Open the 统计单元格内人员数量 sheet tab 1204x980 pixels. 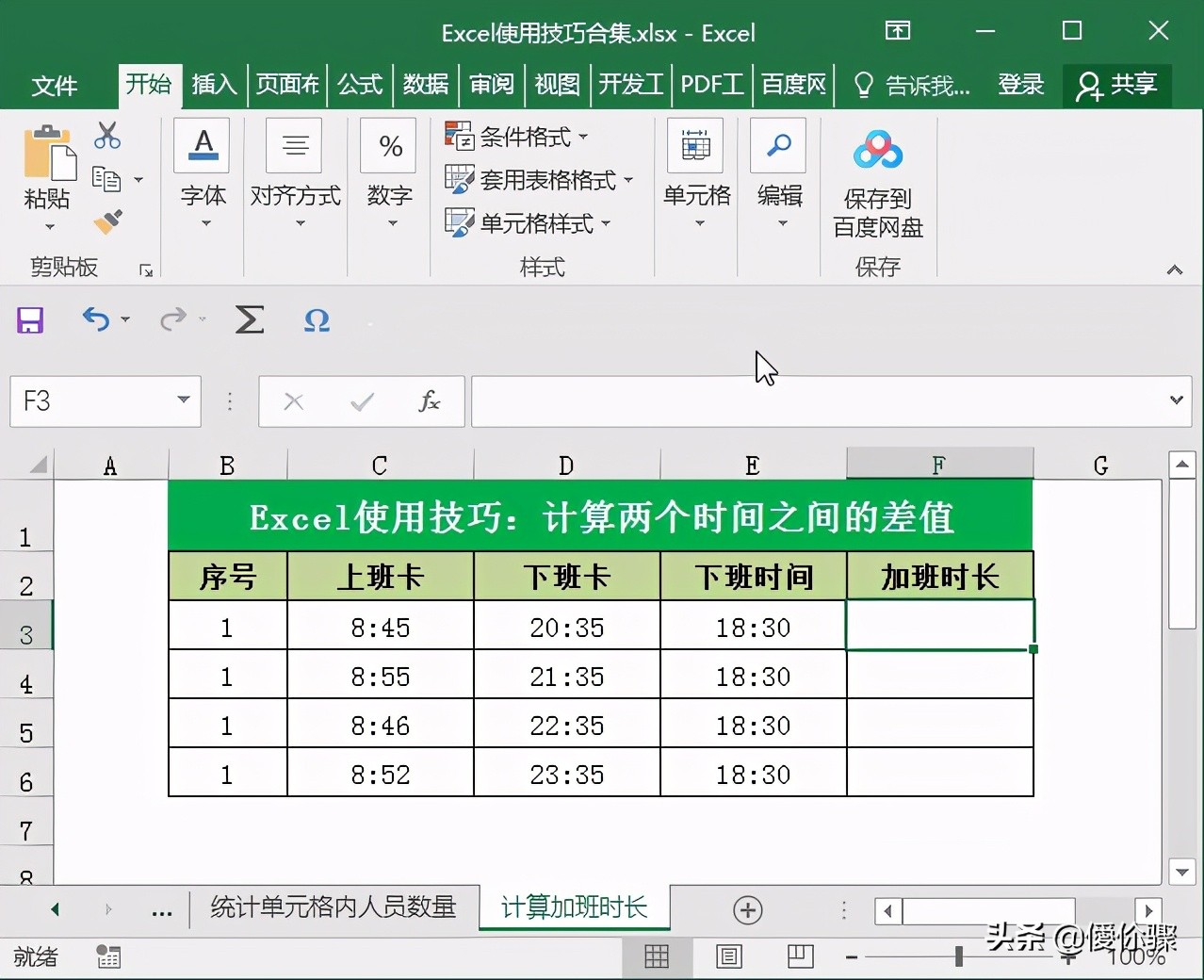334,907
